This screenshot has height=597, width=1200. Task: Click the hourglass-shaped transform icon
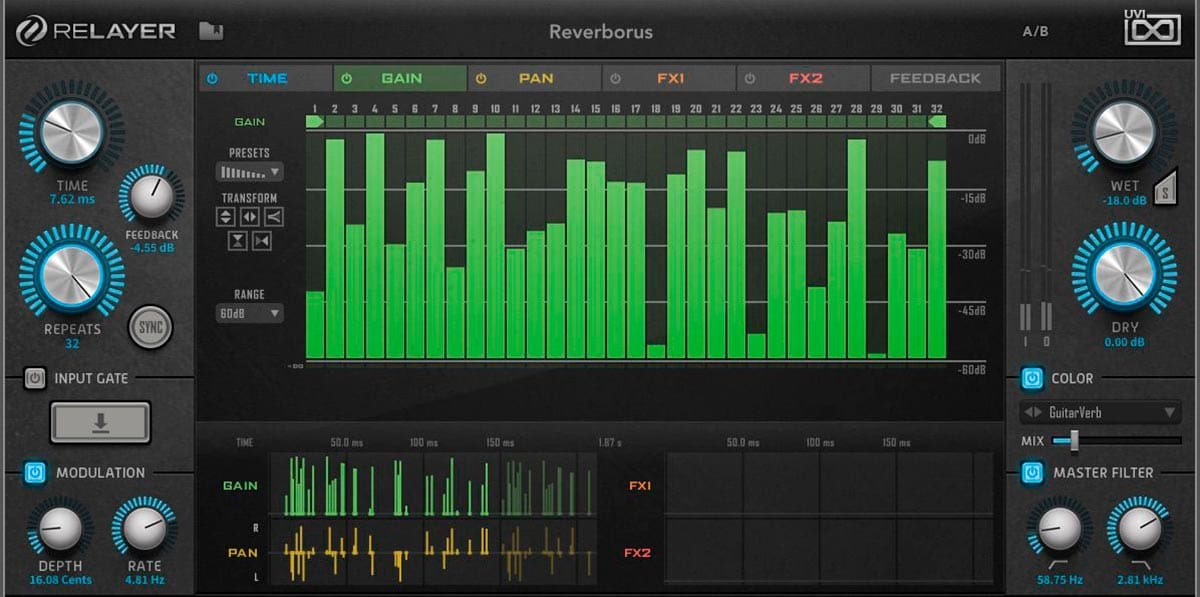[238, 240]
